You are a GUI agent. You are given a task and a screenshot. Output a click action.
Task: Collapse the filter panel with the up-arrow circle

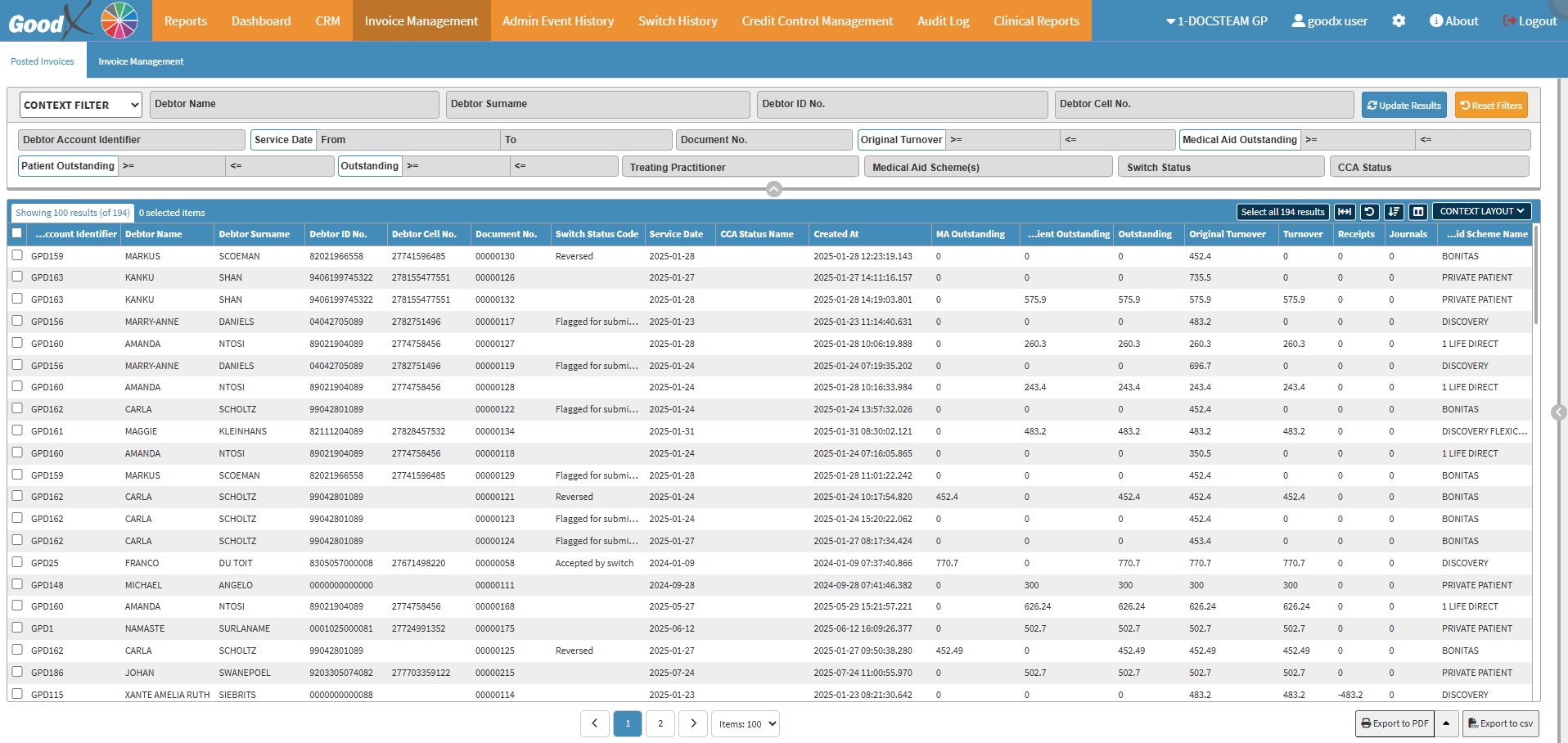tap(774, 189)
